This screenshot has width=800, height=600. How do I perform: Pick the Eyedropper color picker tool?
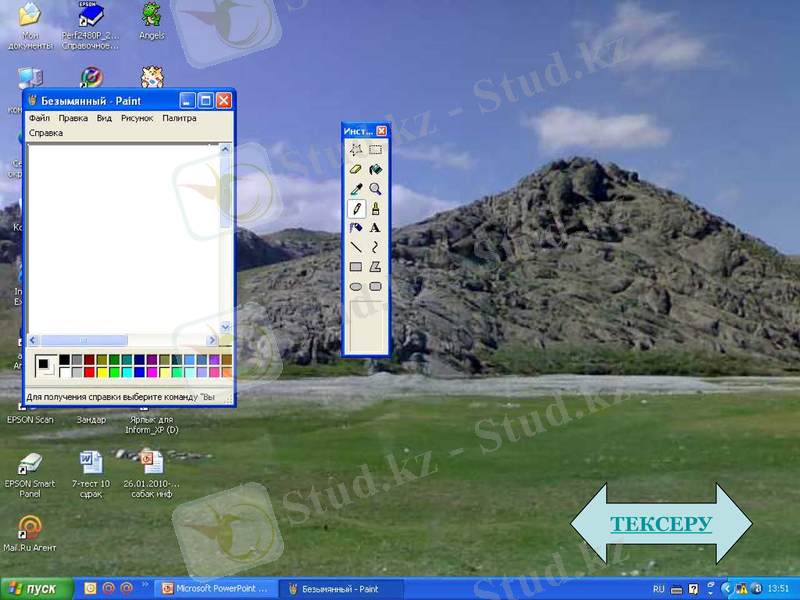click(x=354, y=189)
